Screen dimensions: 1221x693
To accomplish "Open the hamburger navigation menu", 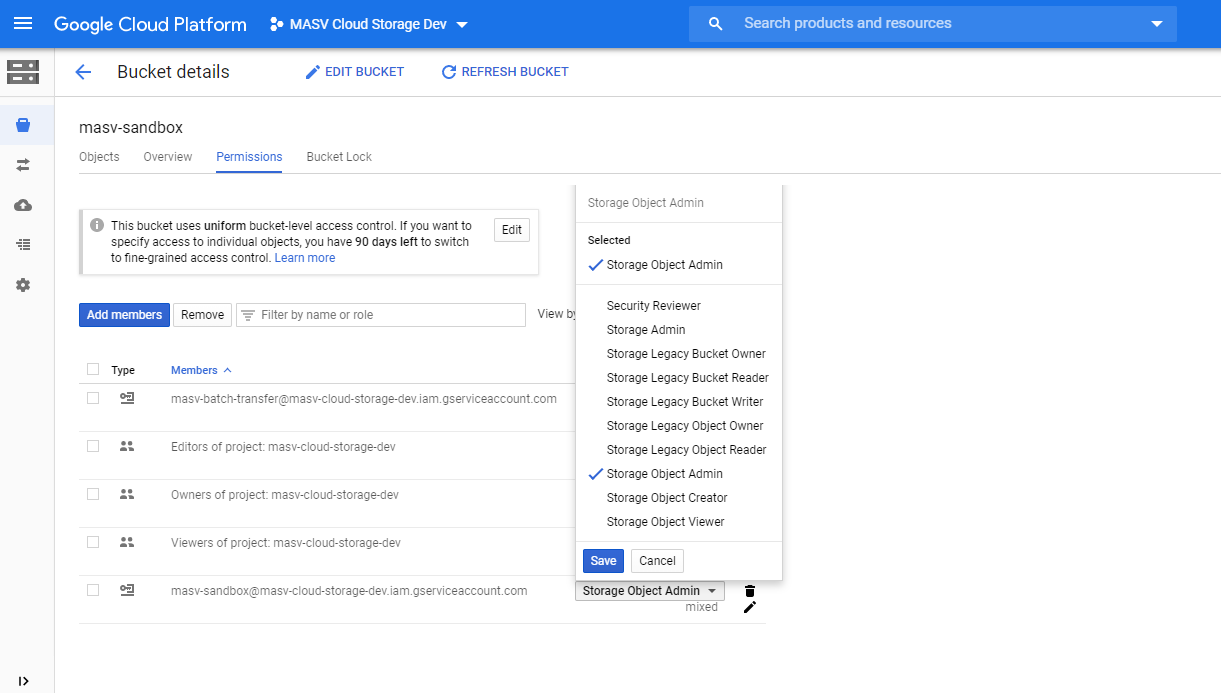I will coord(23,24).
